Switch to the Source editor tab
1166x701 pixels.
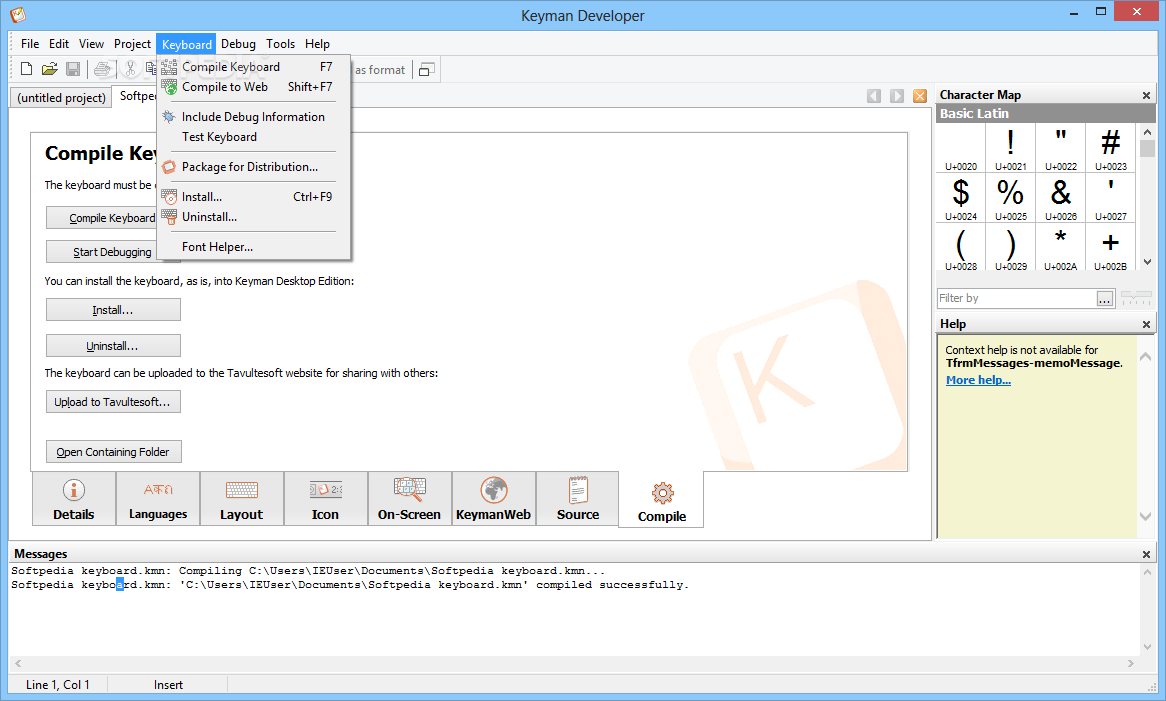(578, 499)
